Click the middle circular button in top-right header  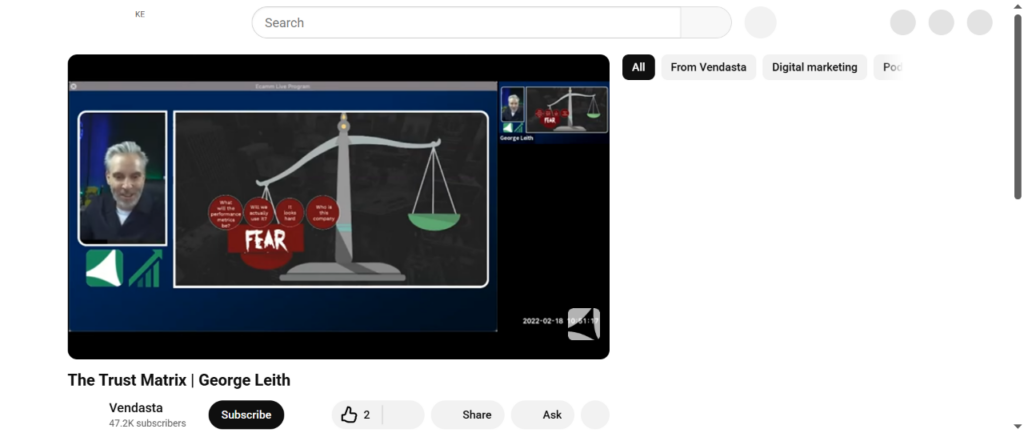click(x=941, y=22)
